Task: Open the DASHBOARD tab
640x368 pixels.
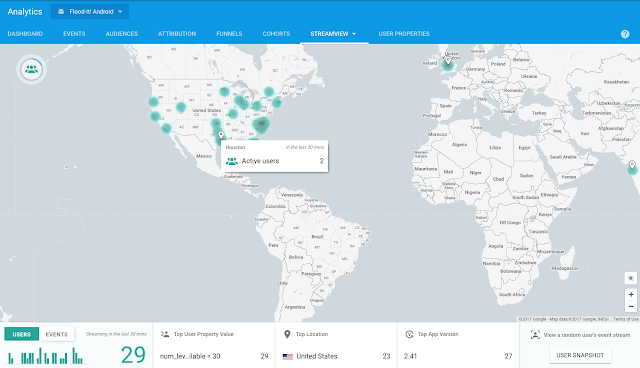Action: pyautogui.click(x=25, y=34)
